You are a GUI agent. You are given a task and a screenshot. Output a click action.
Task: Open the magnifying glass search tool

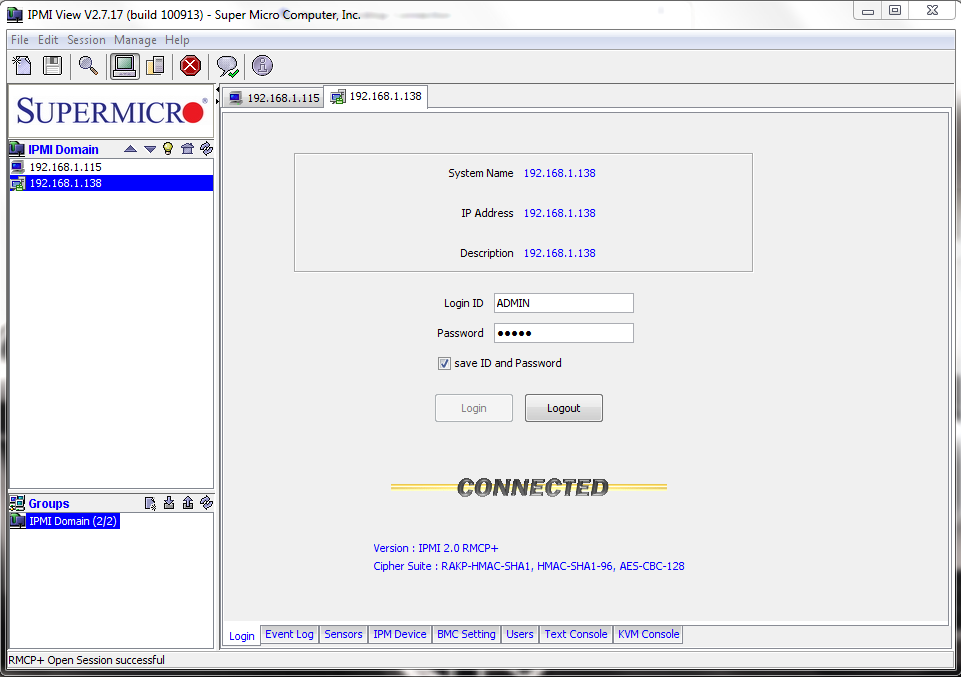pos(88,66)
